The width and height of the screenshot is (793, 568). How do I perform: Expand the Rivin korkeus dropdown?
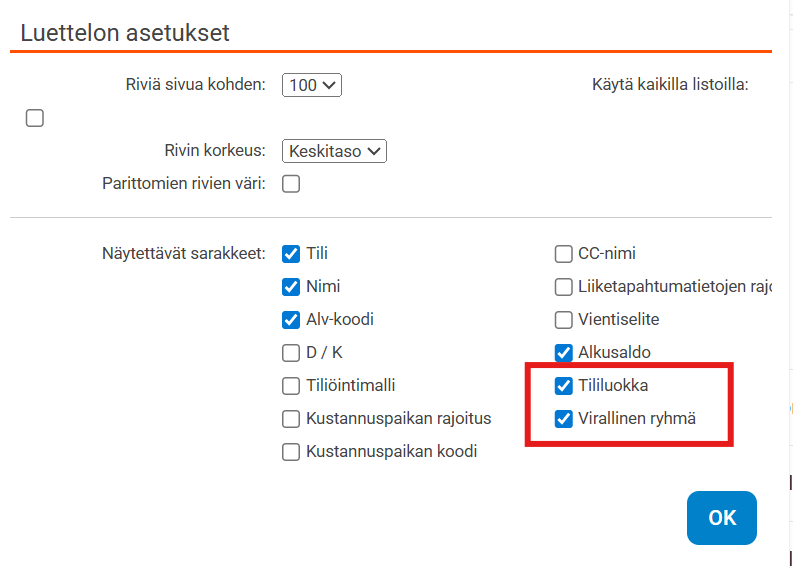334,151
